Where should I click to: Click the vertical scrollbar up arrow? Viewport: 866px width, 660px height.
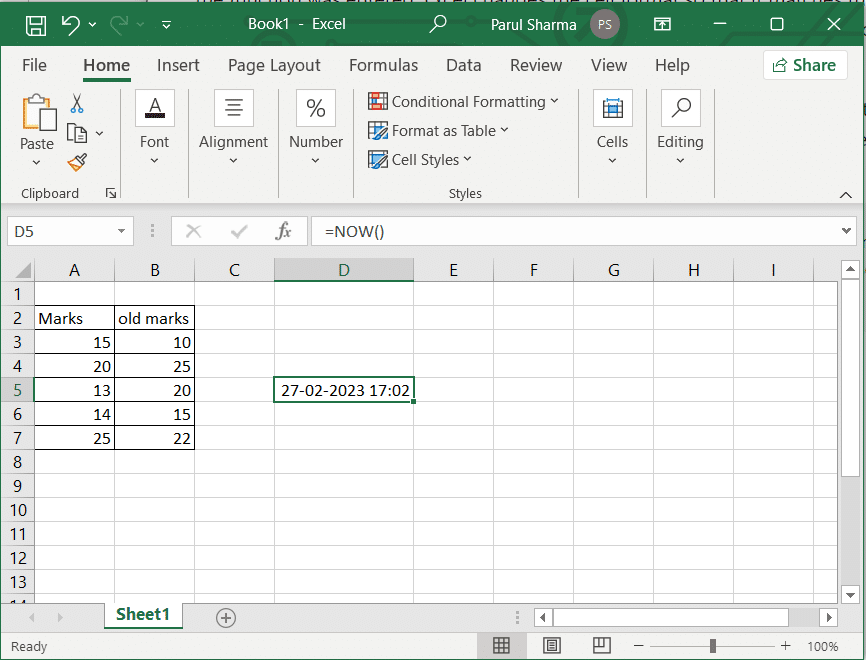click(850, 270)
